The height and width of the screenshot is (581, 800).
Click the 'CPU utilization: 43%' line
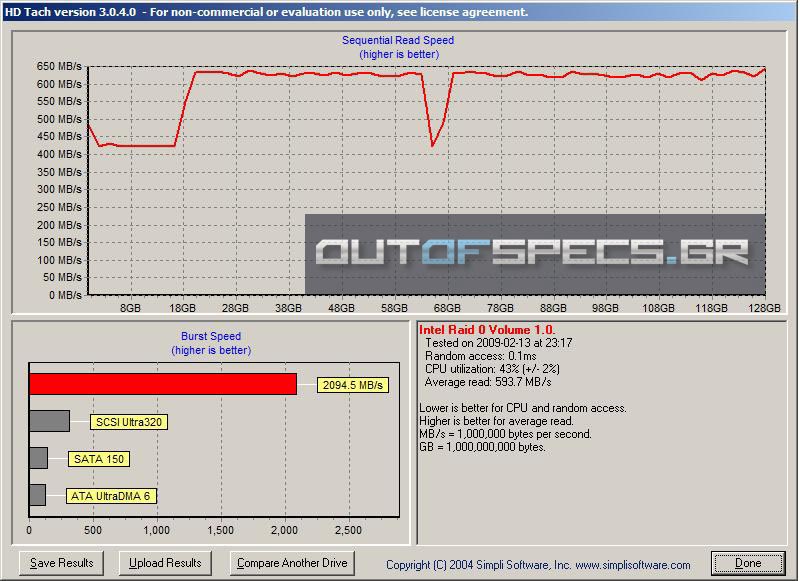tap(492, 369)
